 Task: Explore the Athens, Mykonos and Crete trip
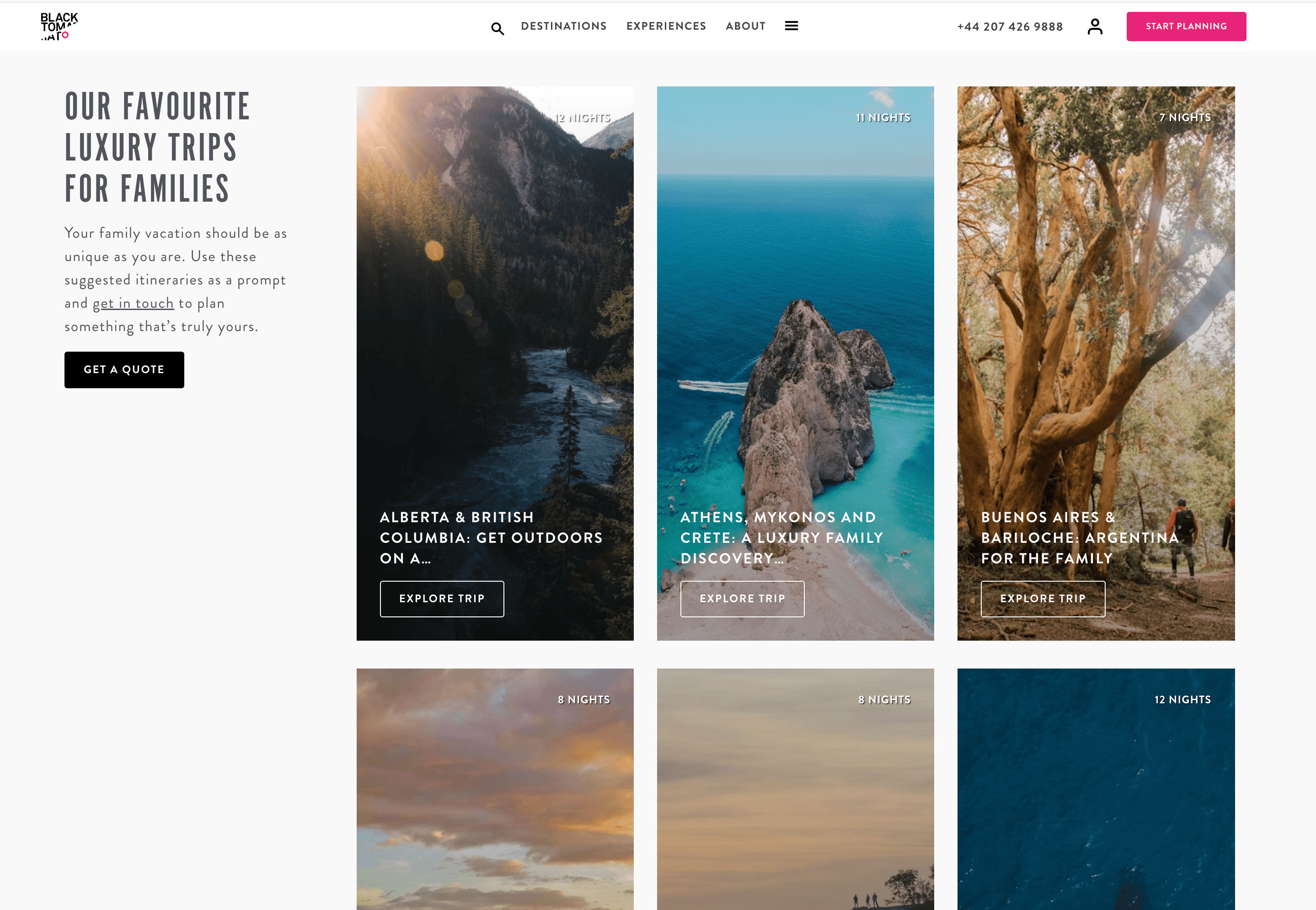coord(742,598)
